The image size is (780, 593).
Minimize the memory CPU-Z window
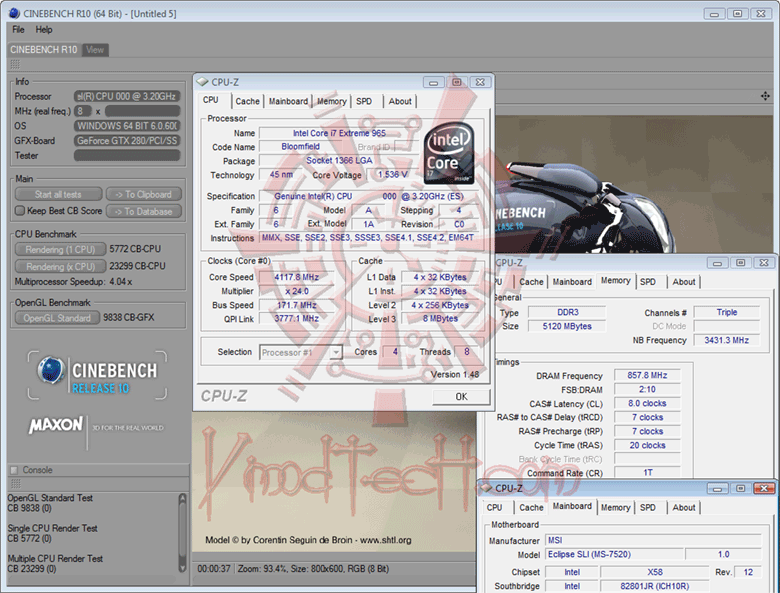point(717,263)
